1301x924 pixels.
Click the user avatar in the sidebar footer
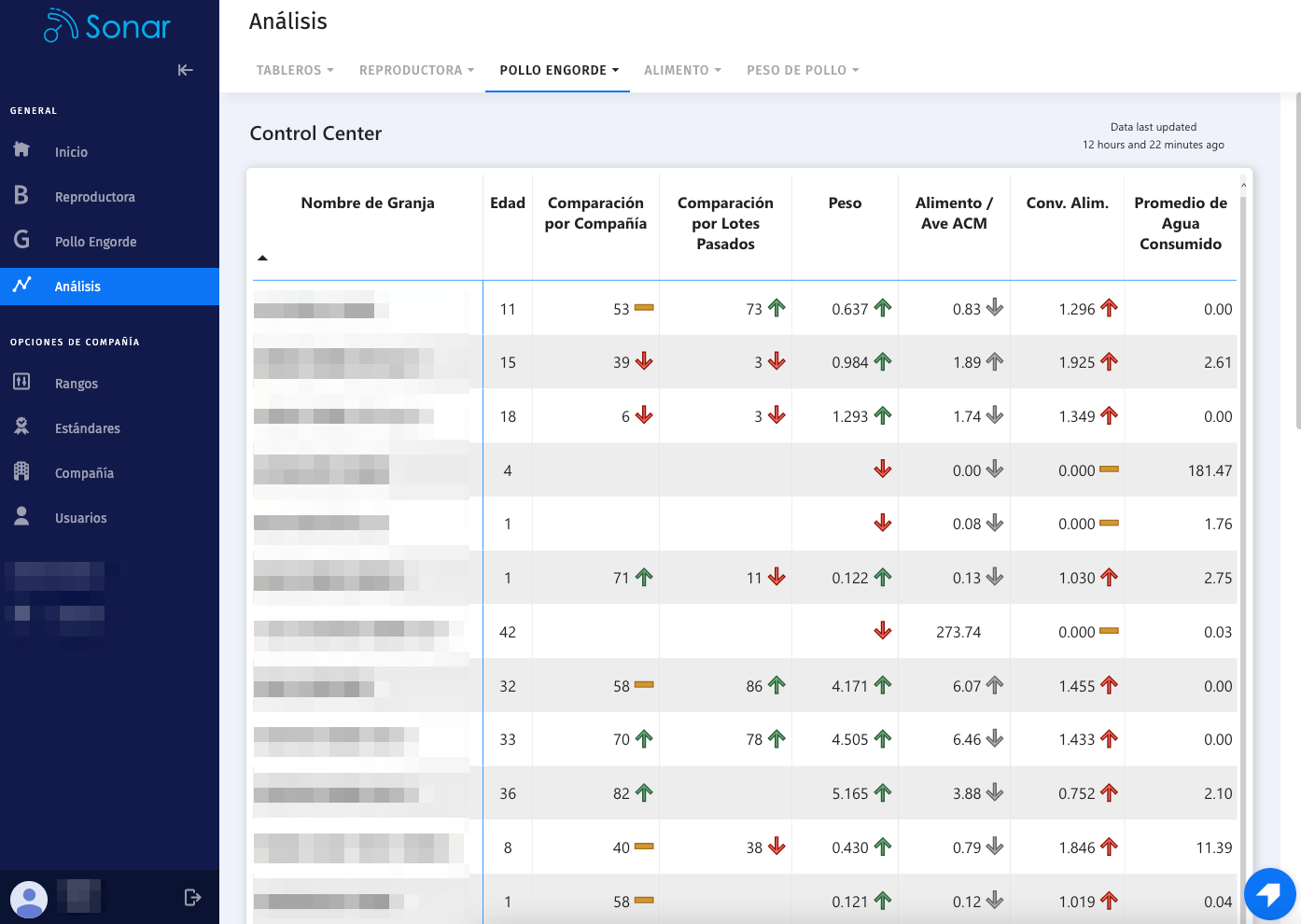(x=29, y=899)
